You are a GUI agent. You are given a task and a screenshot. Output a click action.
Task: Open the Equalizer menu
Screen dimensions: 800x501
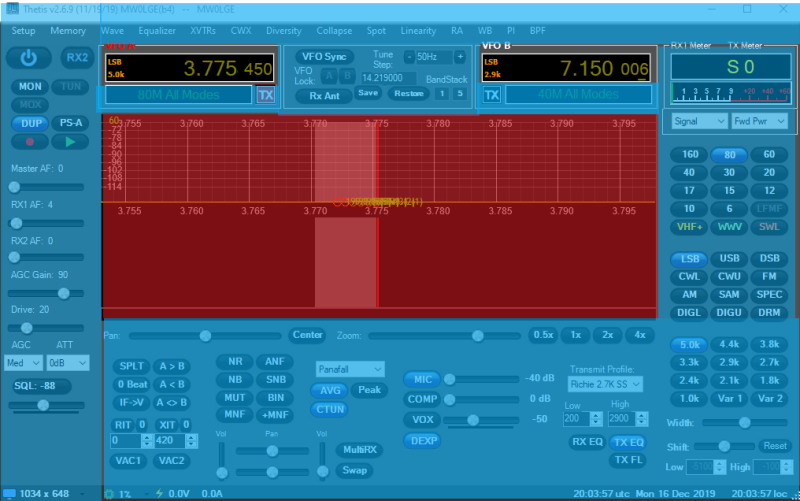[x=157, y=31]
